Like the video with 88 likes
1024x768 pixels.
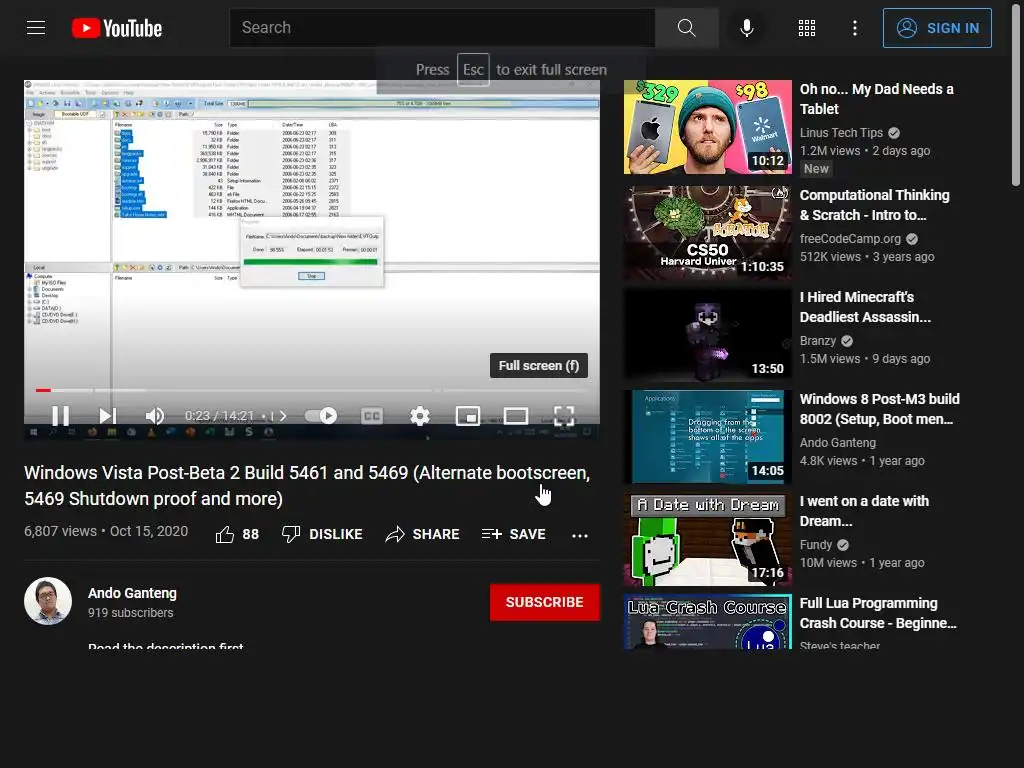(x=237, y=534)
